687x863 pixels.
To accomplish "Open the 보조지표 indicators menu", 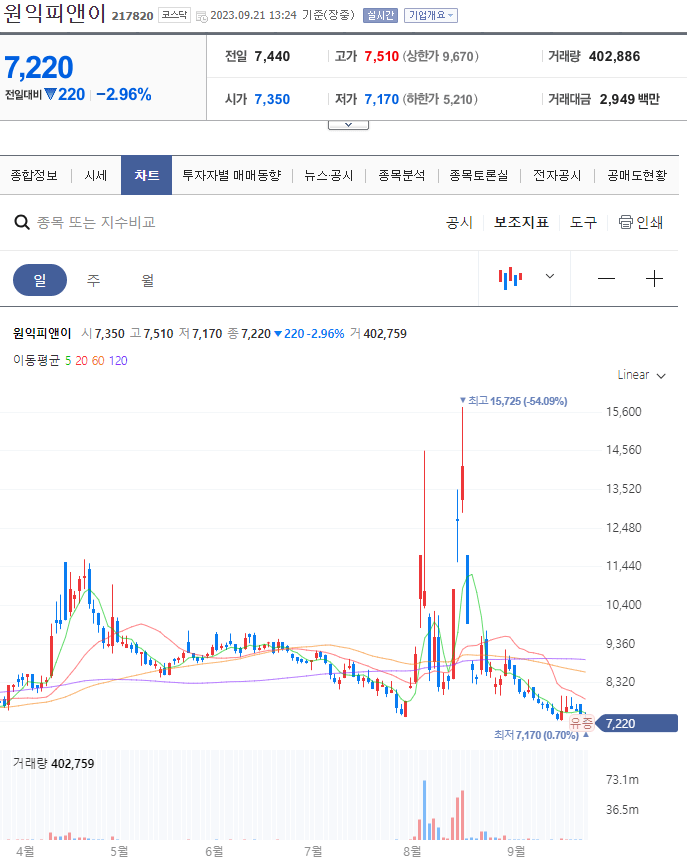I will point(521,222).
